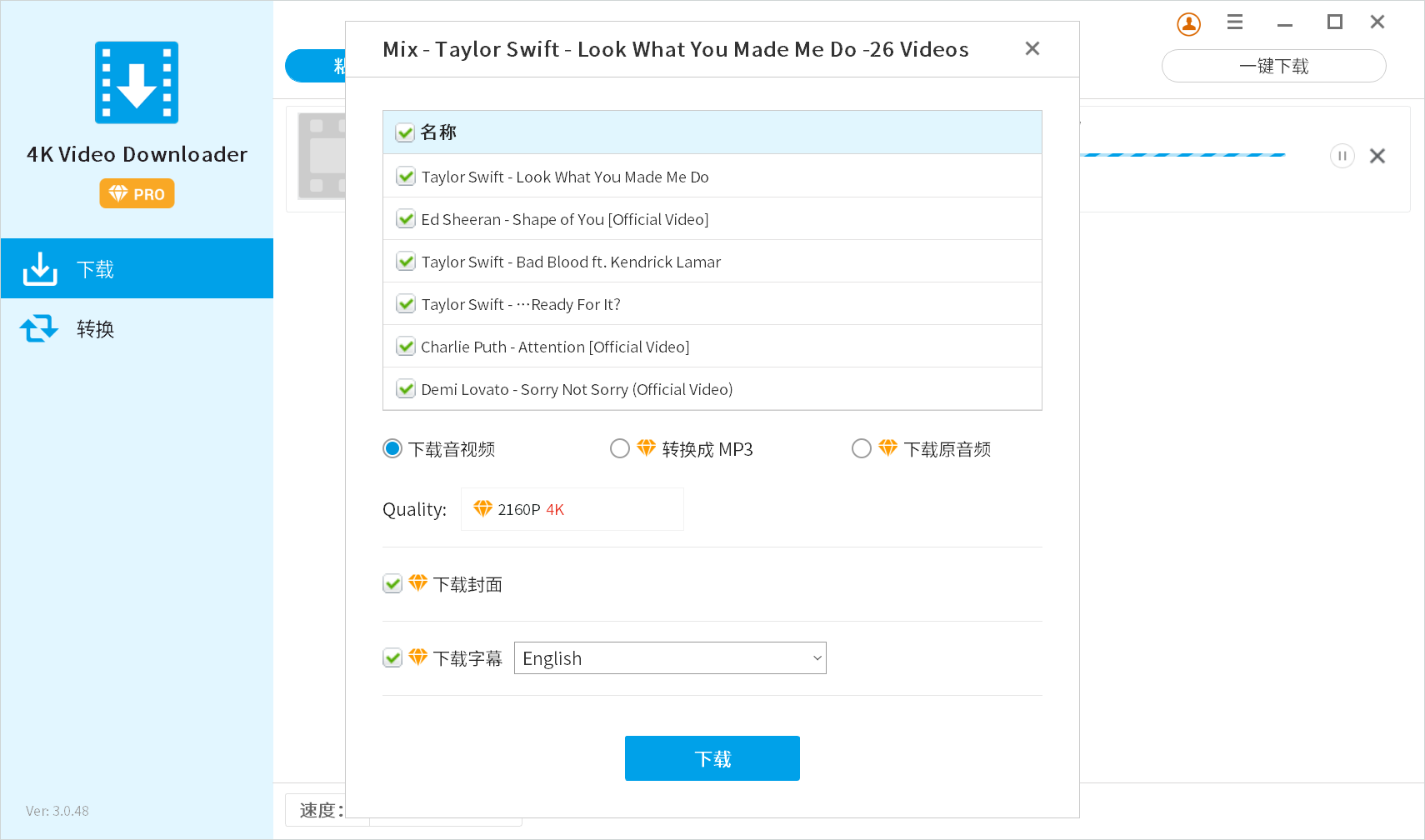Click the blue 下载 button in dialog

click(x=712, y=758)
